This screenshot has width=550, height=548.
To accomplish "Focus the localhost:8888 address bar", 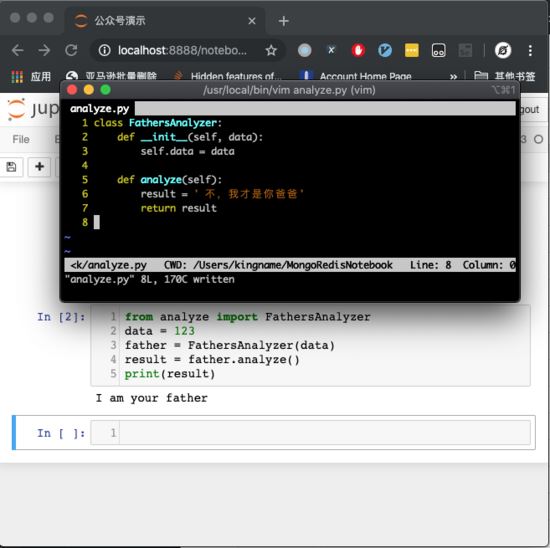I will [x=182, y=51].
